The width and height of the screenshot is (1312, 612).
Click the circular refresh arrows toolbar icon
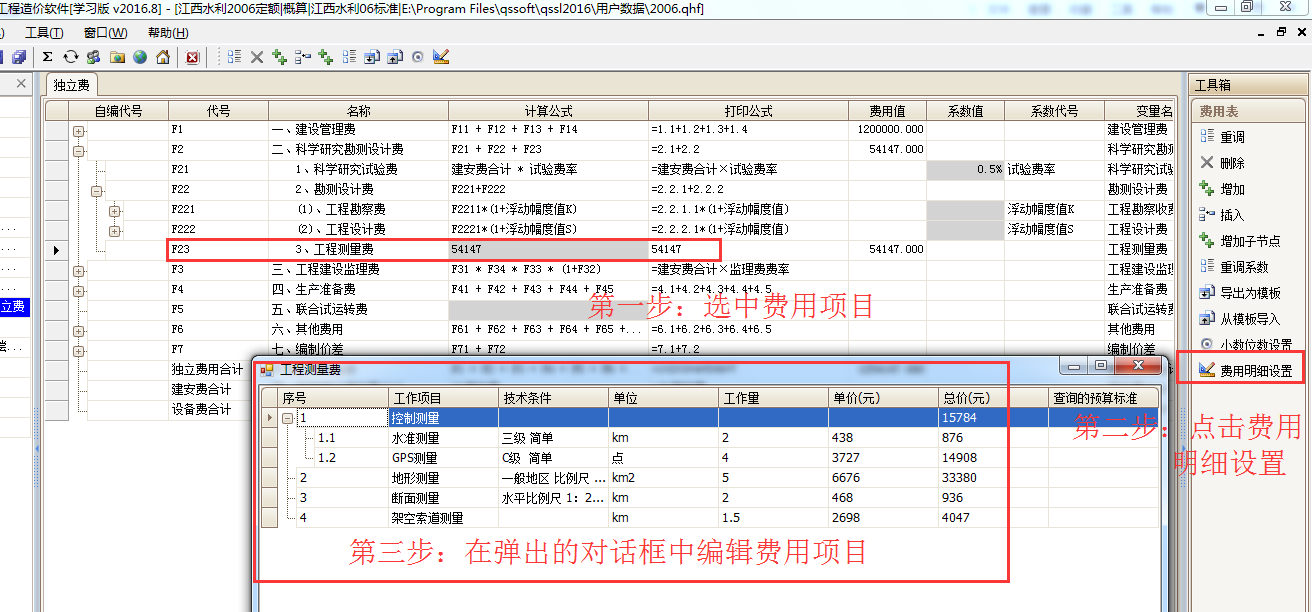click(70, 57)
